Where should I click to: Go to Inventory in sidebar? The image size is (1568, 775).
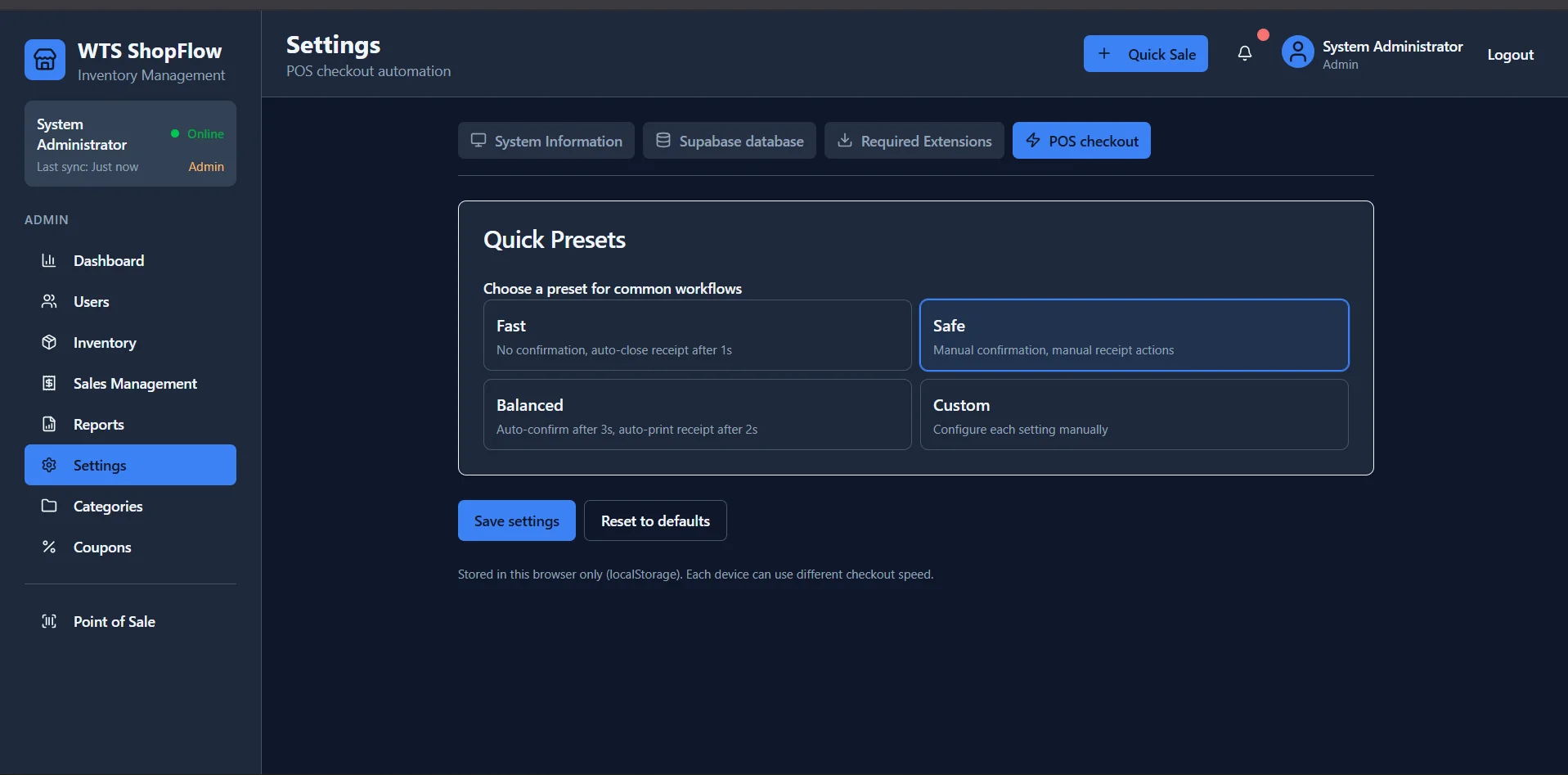click(x=130, y=342)
